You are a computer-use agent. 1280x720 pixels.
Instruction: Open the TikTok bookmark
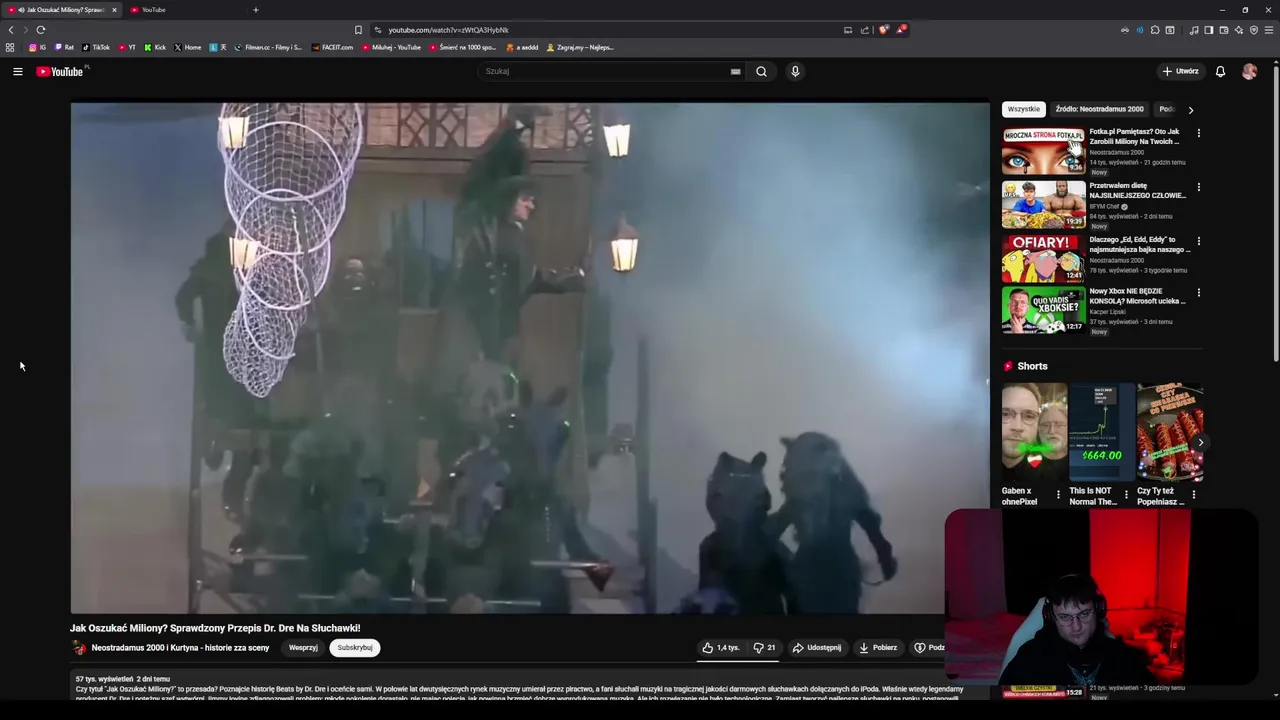click(x=96, y=47)
